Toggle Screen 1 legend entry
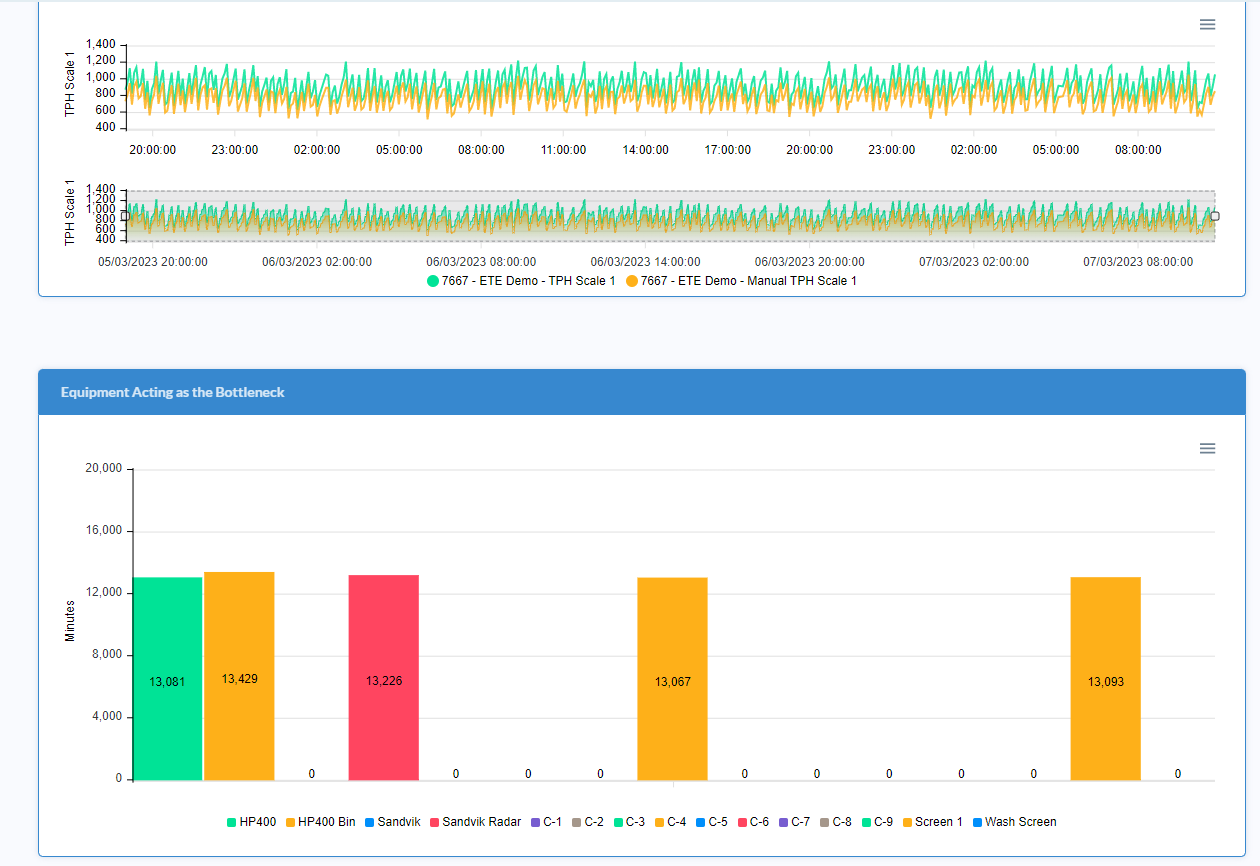Viewport: 1260px width, 866px height. [932, 822]
